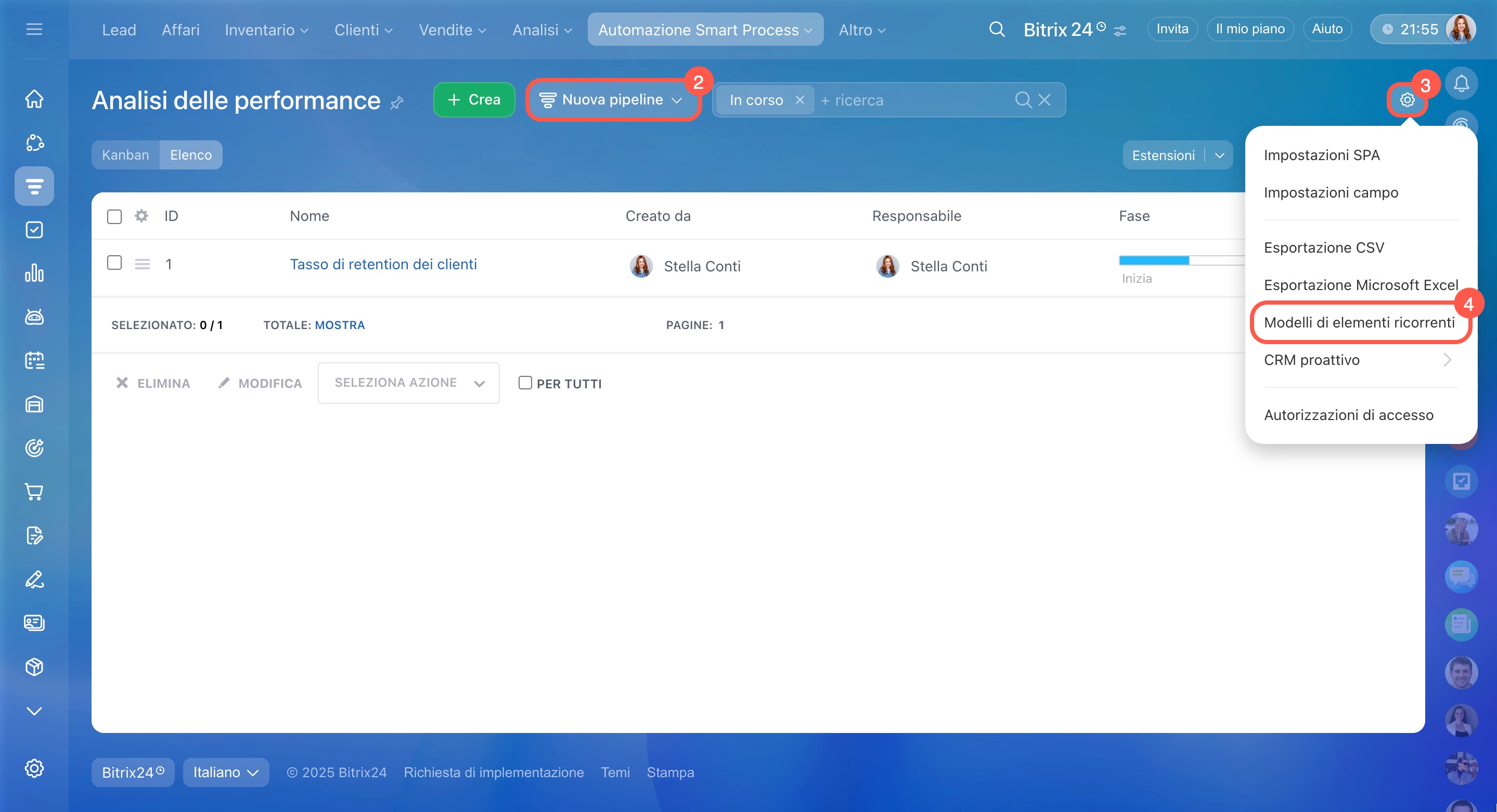Viewport: 1497px width, 812px height.
Task: Select Modelli di elementi ricorrenti menu item
Action: coord(1359,322)
